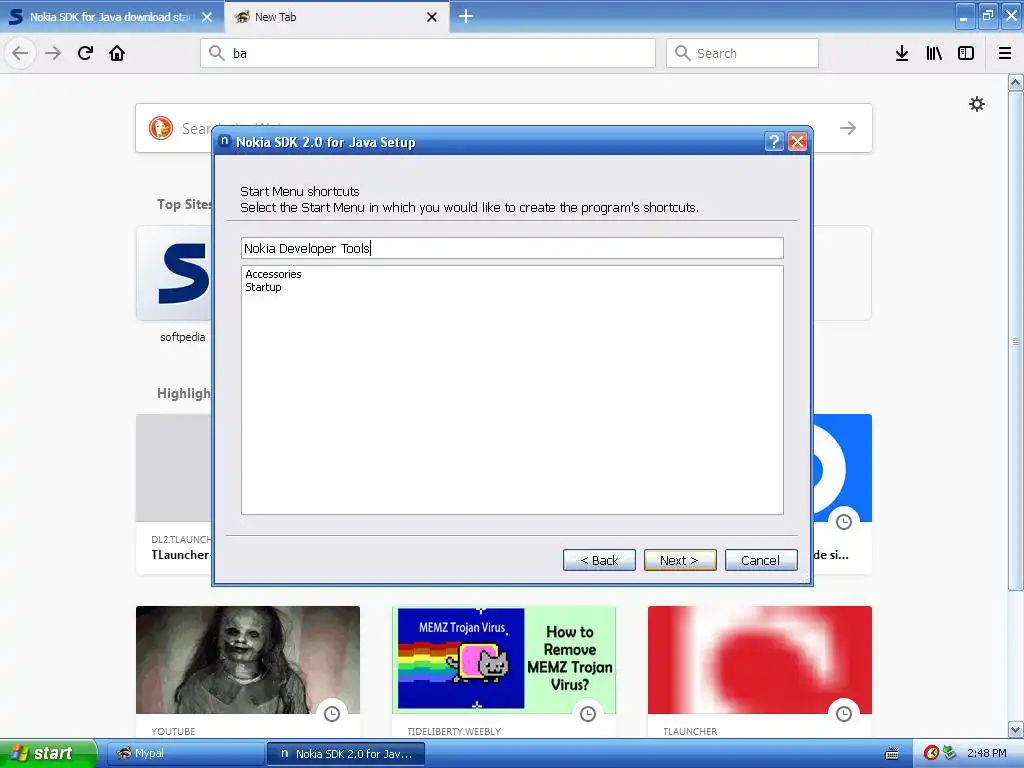Click the red tray icon
The image size is (1024, 768).
[x=931, y=753]
